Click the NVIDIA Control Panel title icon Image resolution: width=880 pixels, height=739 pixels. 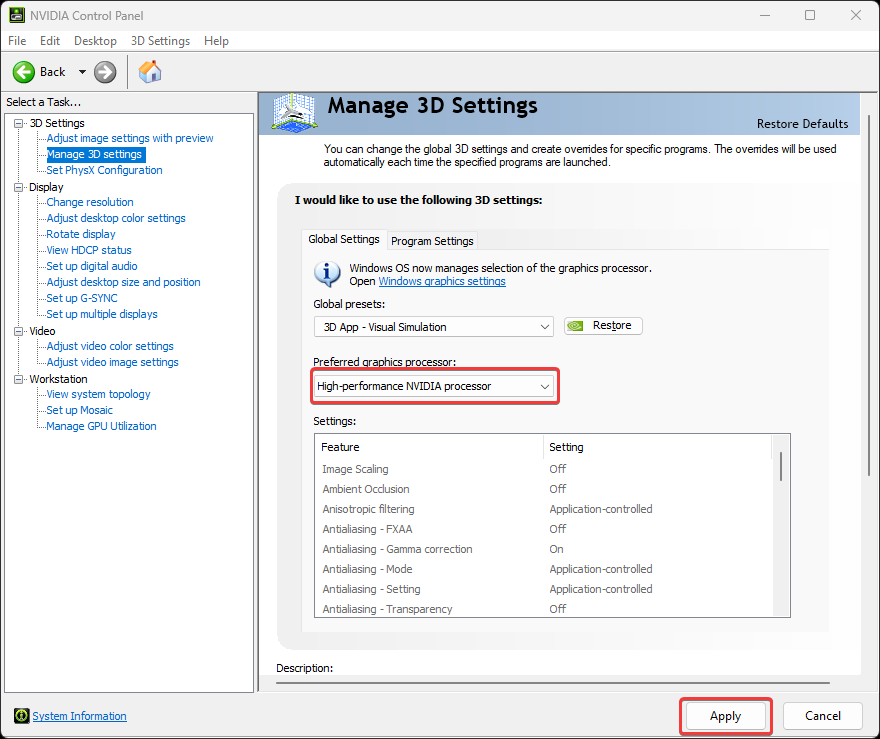click(17, 15)
